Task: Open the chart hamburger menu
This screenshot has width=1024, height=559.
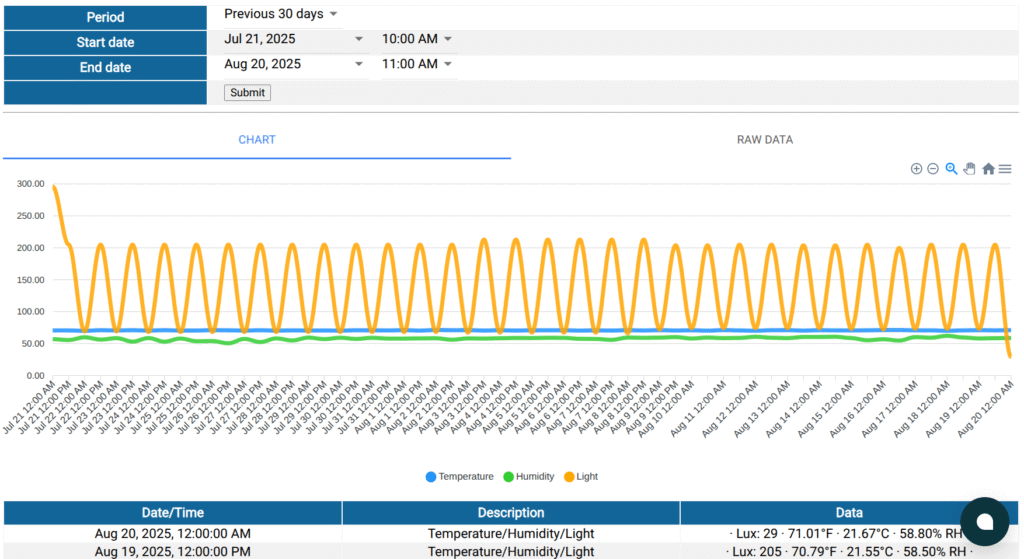Action: point(1005,169)
